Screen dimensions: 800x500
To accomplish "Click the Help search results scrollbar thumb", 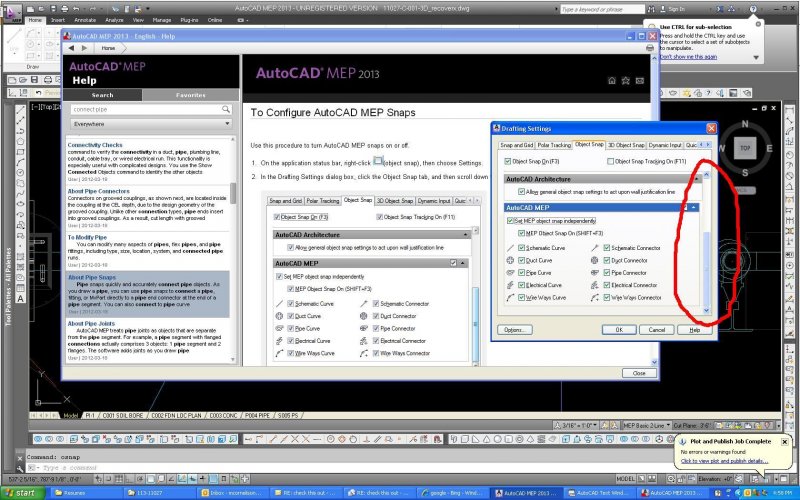I will point(233,193).
